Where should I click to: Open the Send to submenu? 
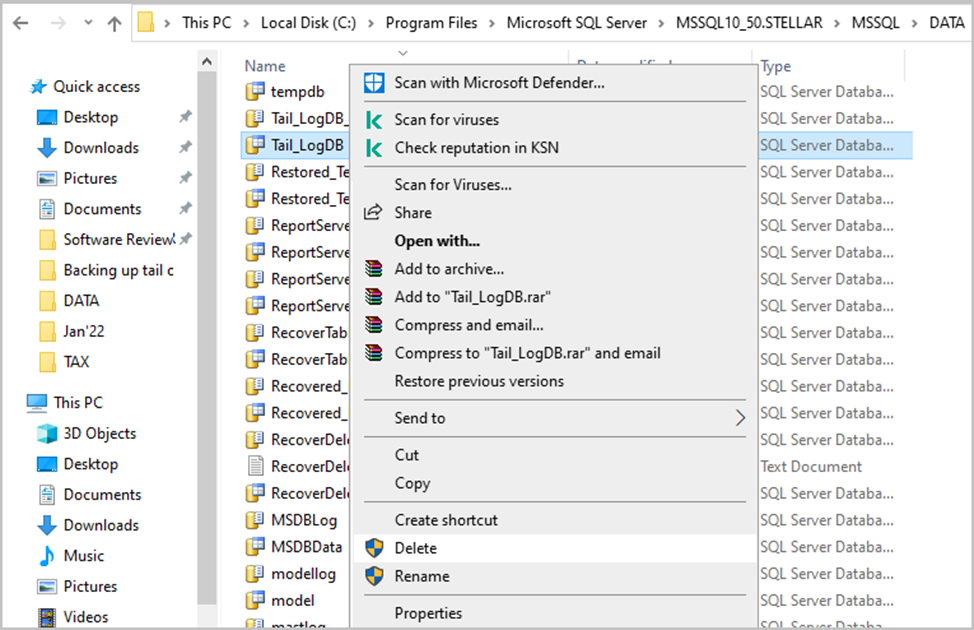pos(554,418)
